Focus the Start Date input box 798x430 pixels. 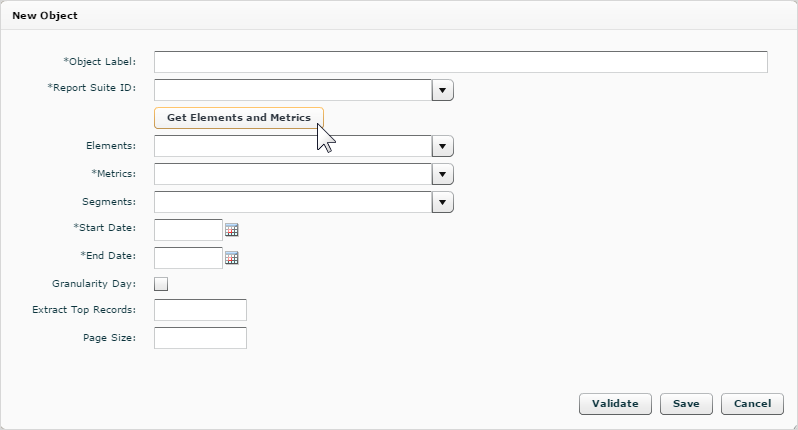point(188,230)
